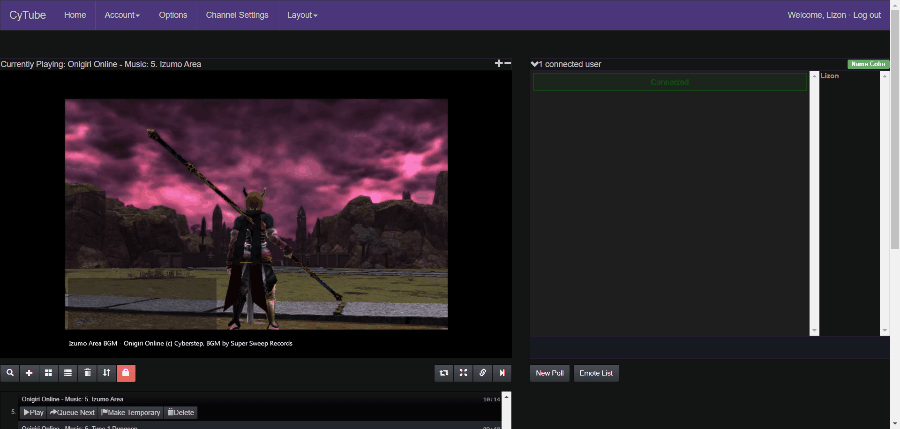
Task: Shuffle playlist with the sort arrows icon
Action: click(106, 373)
